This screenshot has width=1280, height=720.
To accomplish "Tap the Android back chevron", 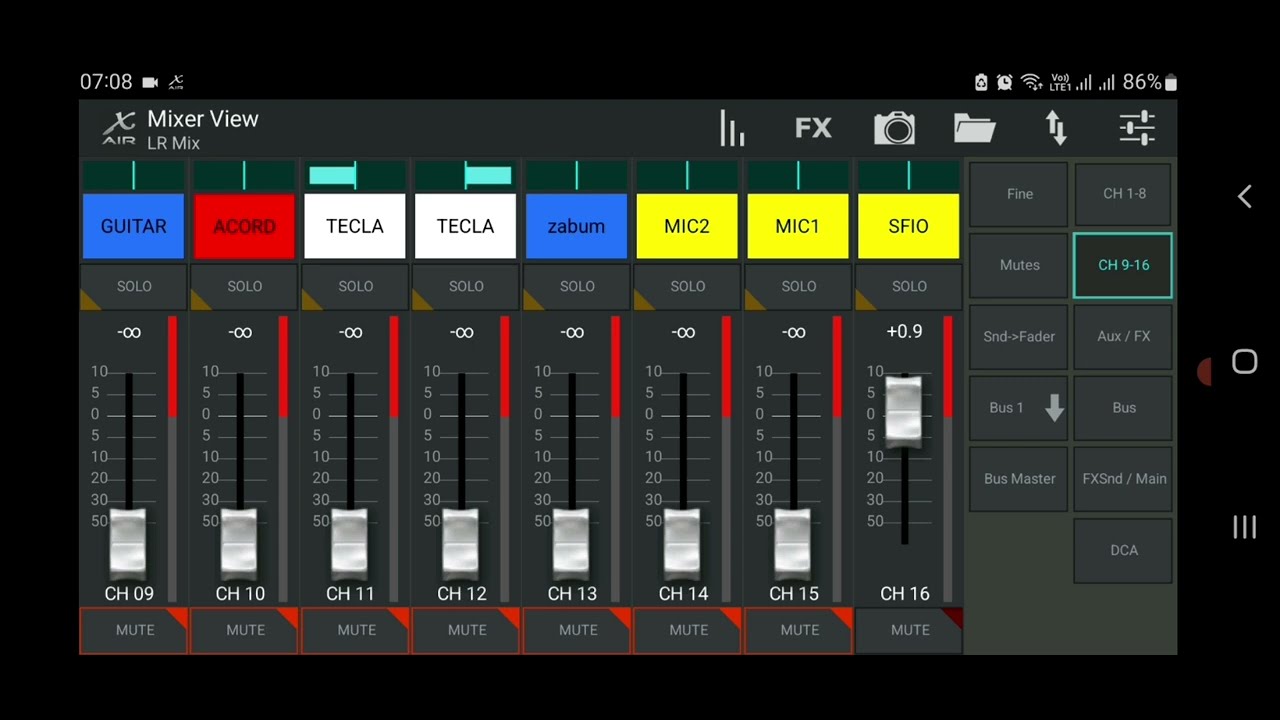I will pos(1244,196).
